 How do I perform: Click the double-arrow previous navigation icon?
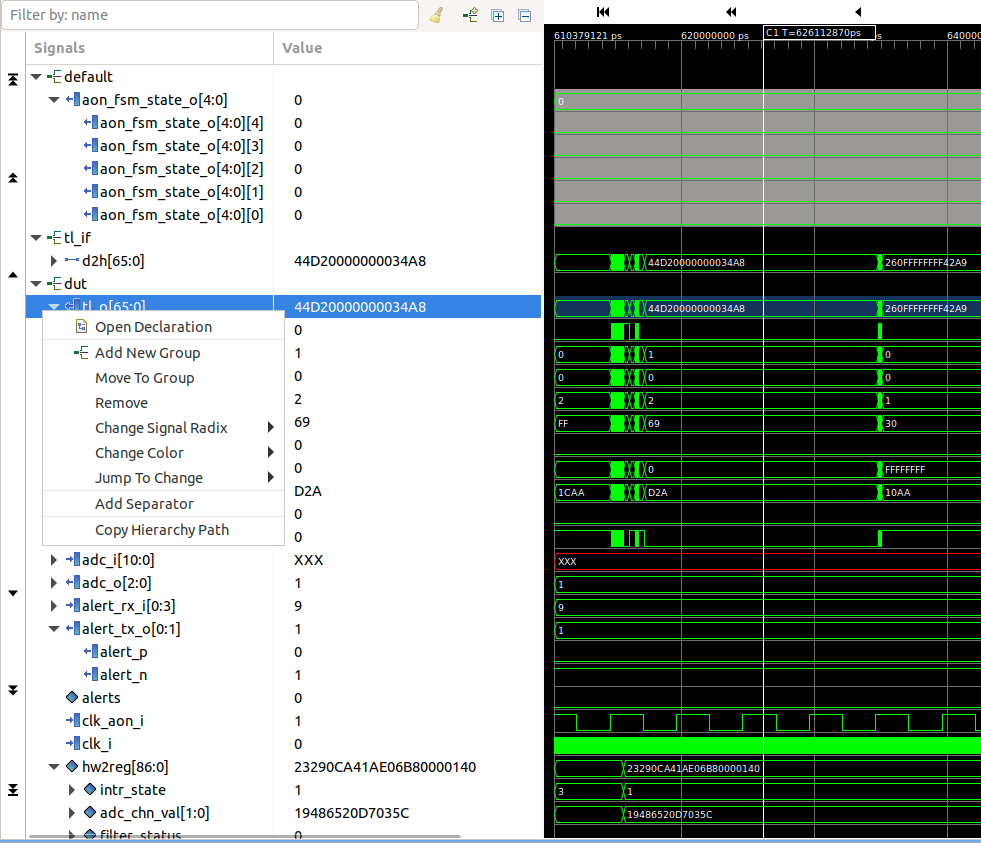point(731,12)
